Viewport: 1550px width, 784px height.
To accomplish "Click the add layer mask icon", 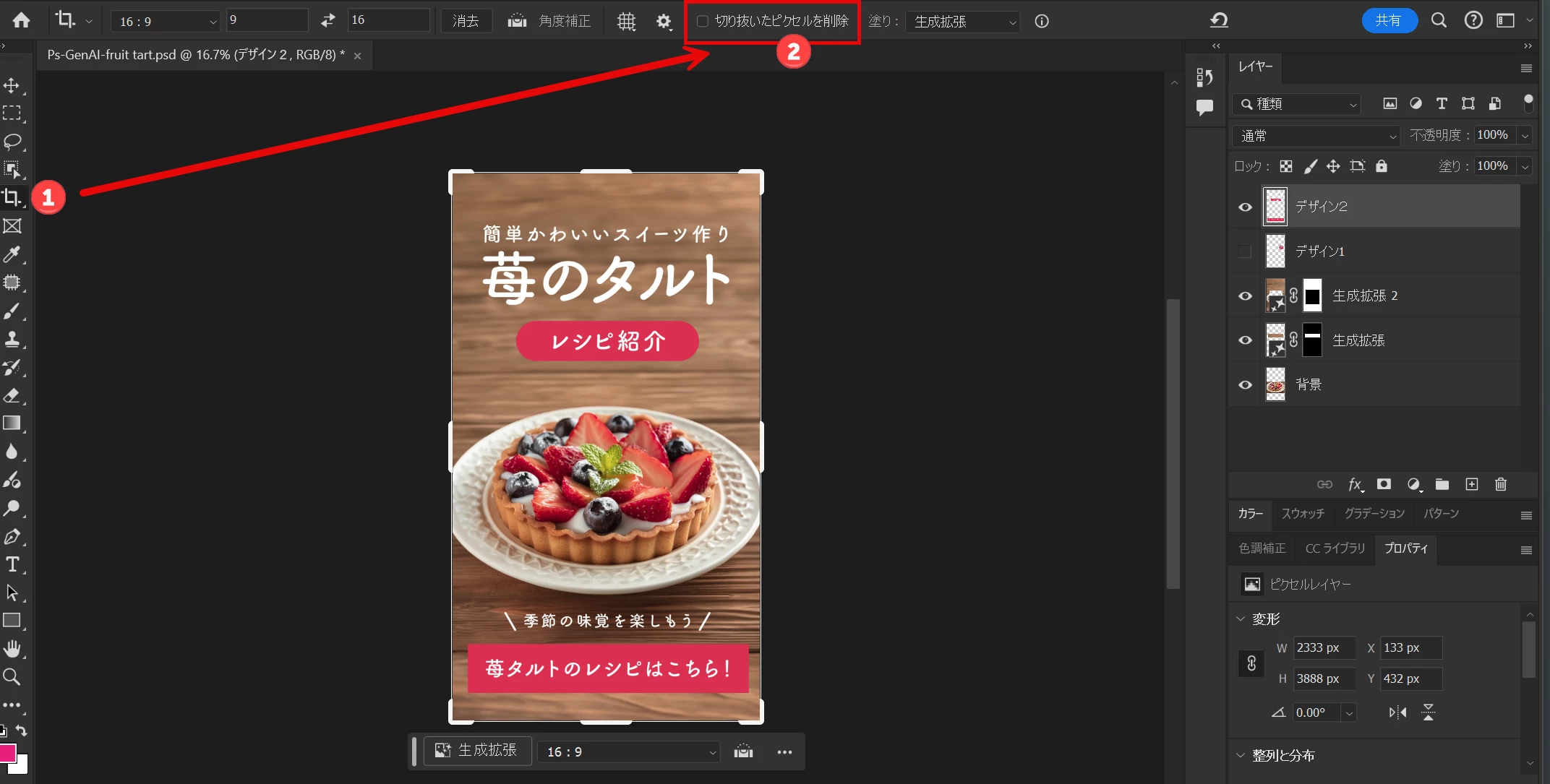I will [1384, 484].
